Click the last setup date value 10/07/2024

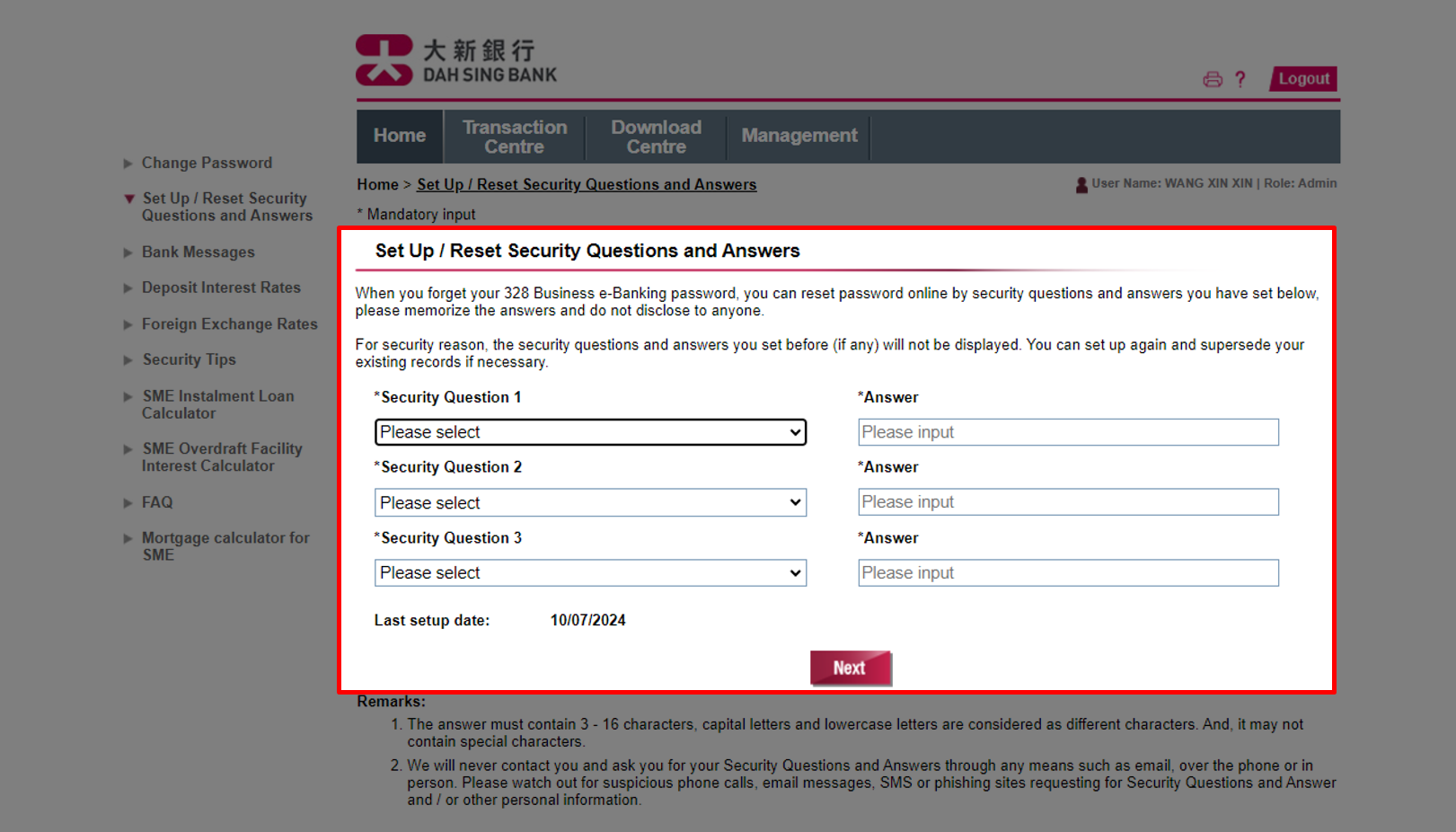tap(588, 620)
